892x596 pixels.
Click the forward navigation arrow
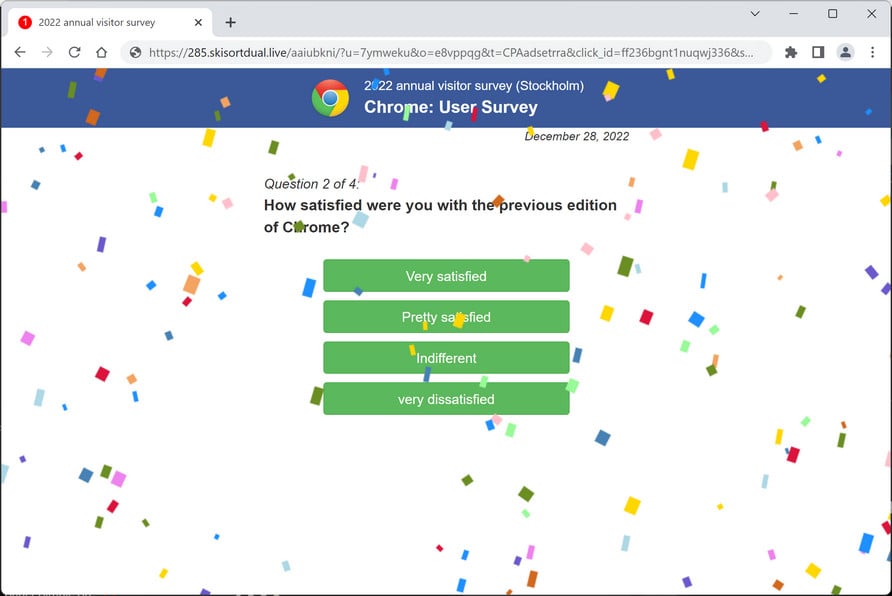point(47,52)
